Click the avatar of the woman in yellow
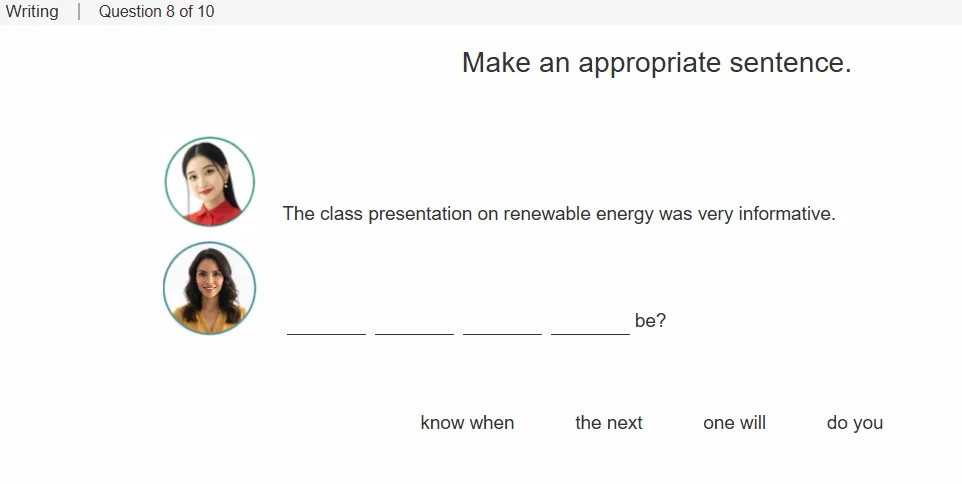 coord(209,288)
